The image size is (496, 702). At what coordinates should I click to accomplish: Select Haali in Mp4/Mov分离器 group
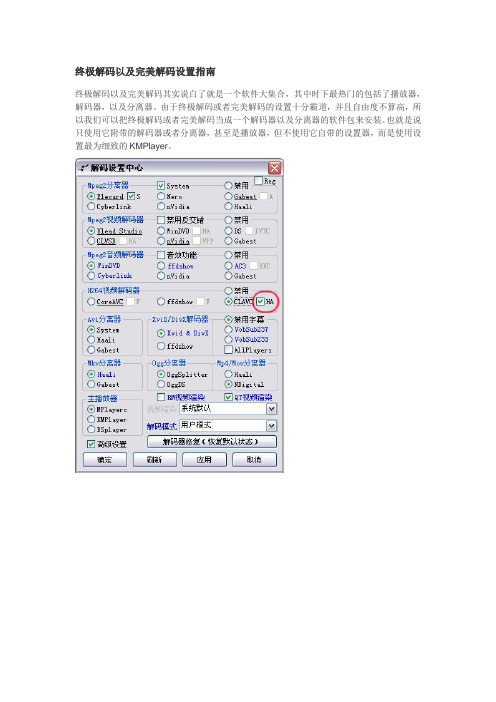[x=228, y=374]
